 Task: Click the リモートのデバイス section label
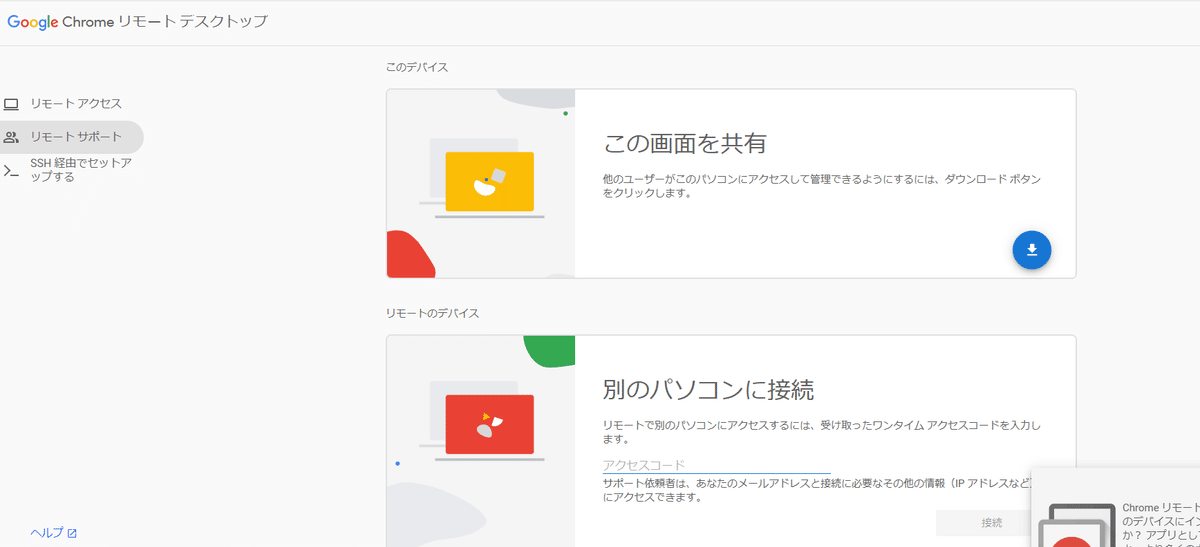click(x=433, y=313)
